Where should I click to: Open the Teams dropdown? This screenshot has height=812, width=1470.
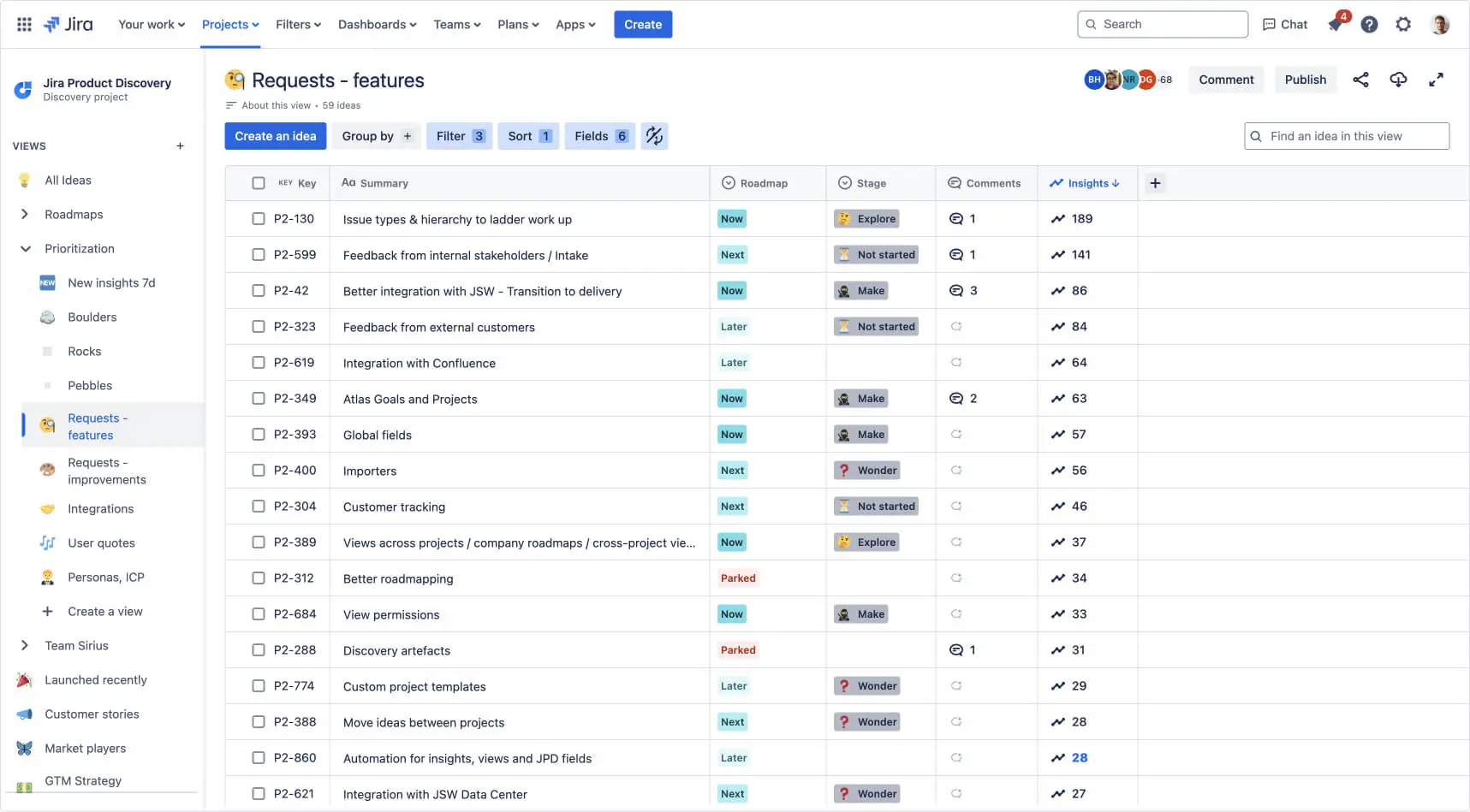pyautogui.click(x=457, y=24)
